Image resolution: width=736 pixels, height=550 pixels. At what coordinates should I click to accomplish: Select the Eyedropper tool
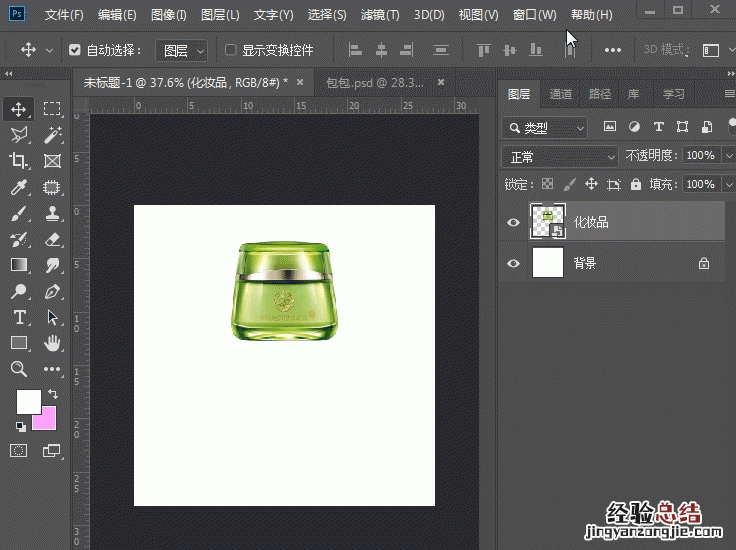(x=19, y=187)
